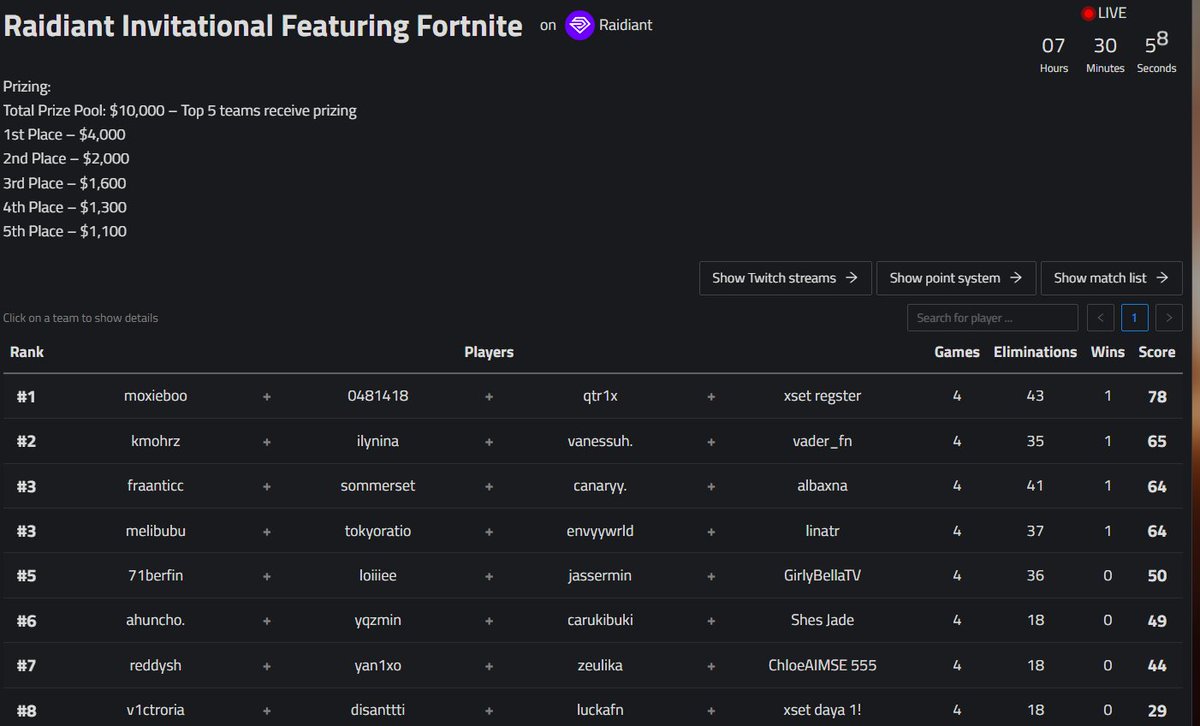Viewport: 1200px width, 726px height.
Task: Expand rank #8 team row
Action: (x=593, y=708)
